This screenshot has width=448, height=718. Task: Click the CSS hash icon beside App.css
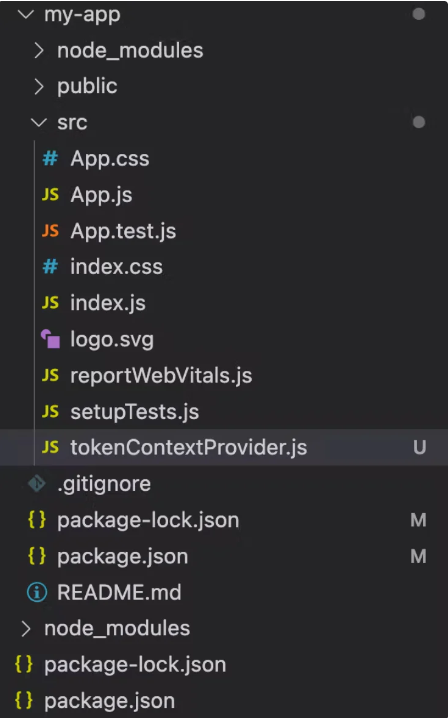tap(50, 159)
